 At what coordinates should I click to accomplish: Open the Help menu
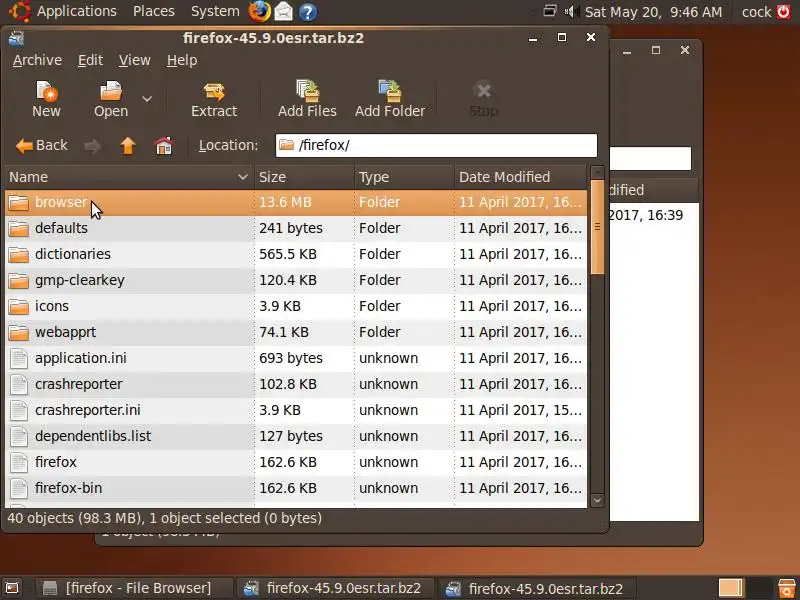(x=182, y=60)
